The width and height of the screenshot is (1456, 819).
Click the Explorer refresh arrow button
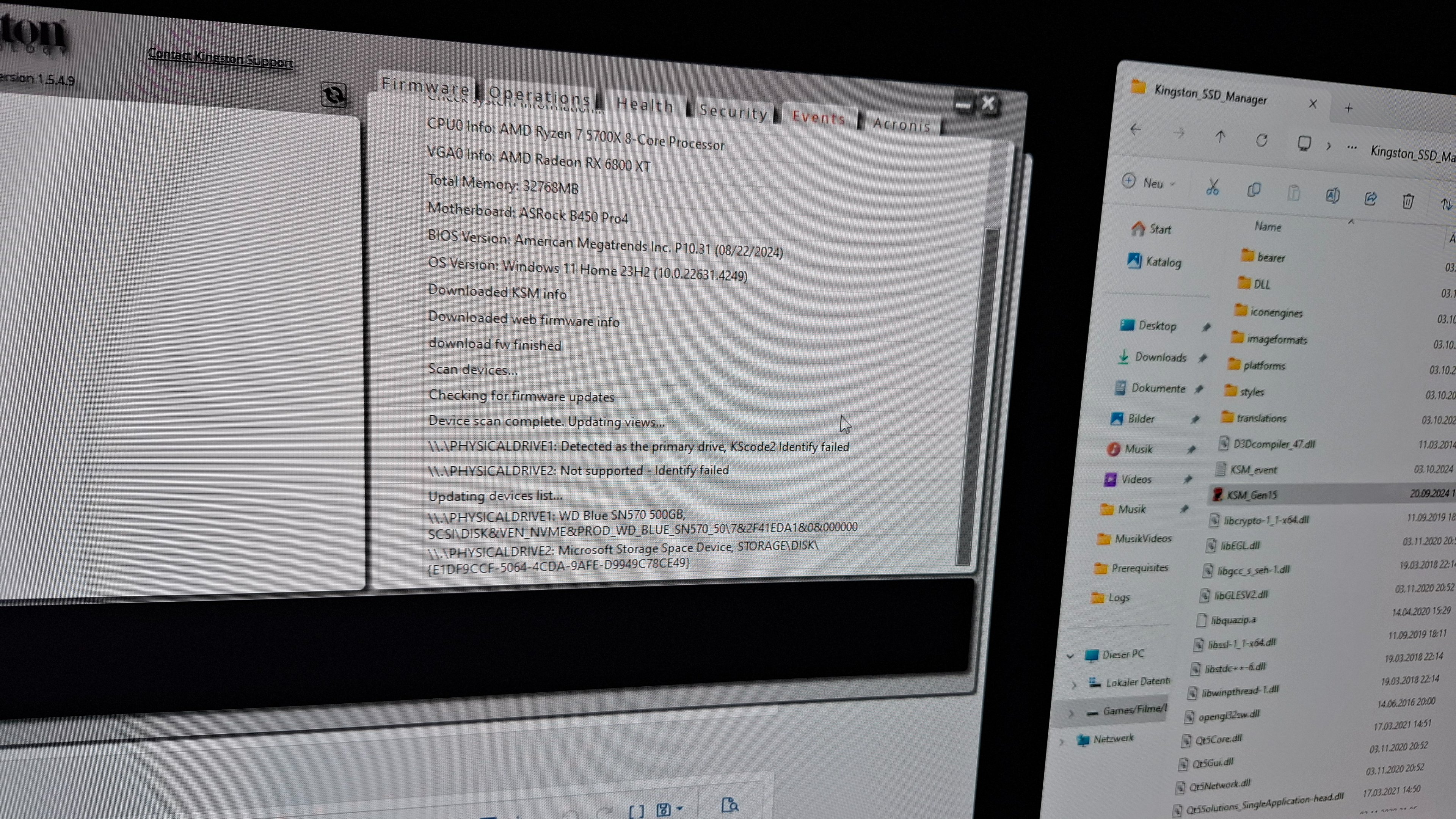click(x=1261, y=140)
